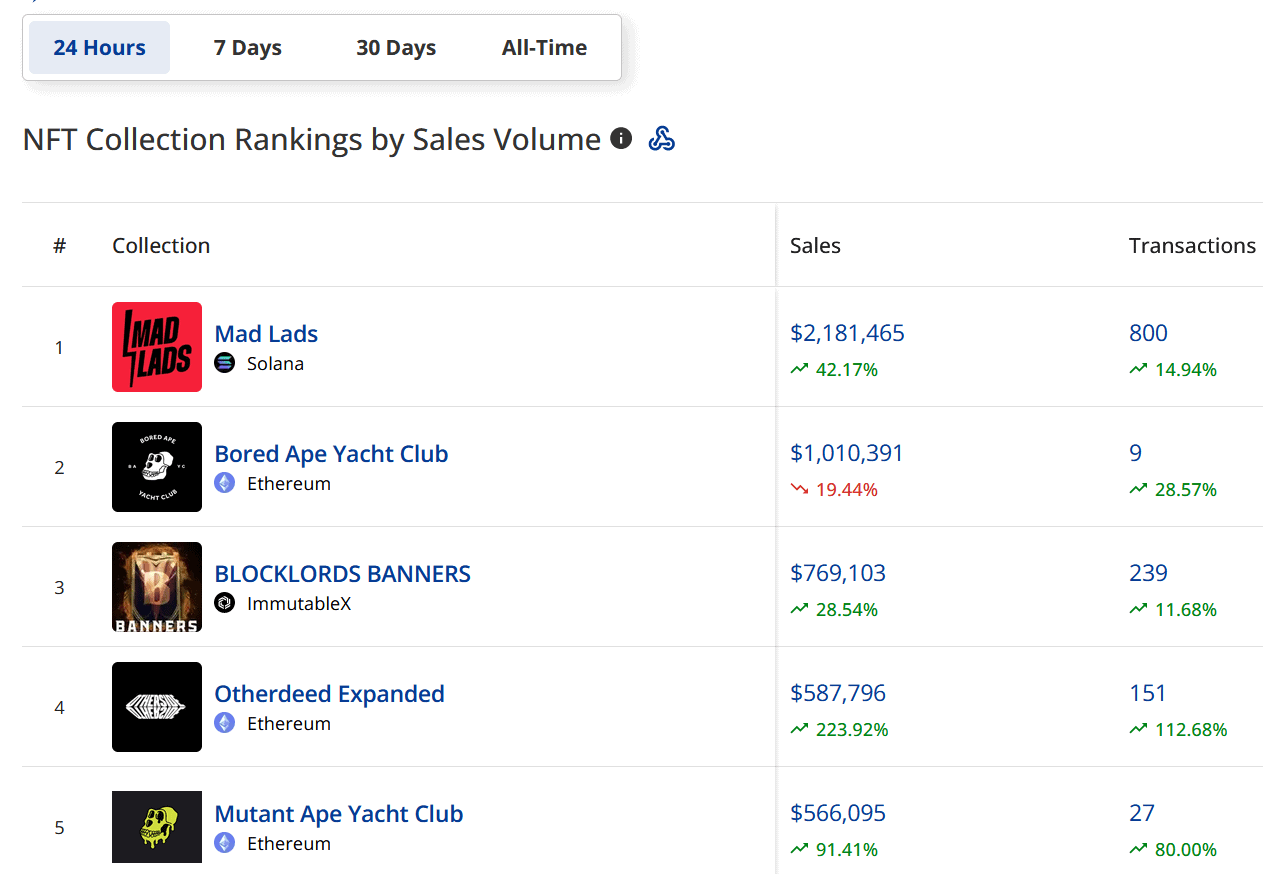The height and width of the screenshot is (874, 1263).
Task: Open the Otherdeed Expanded logo thumbnail
Action: coord(157,707)
